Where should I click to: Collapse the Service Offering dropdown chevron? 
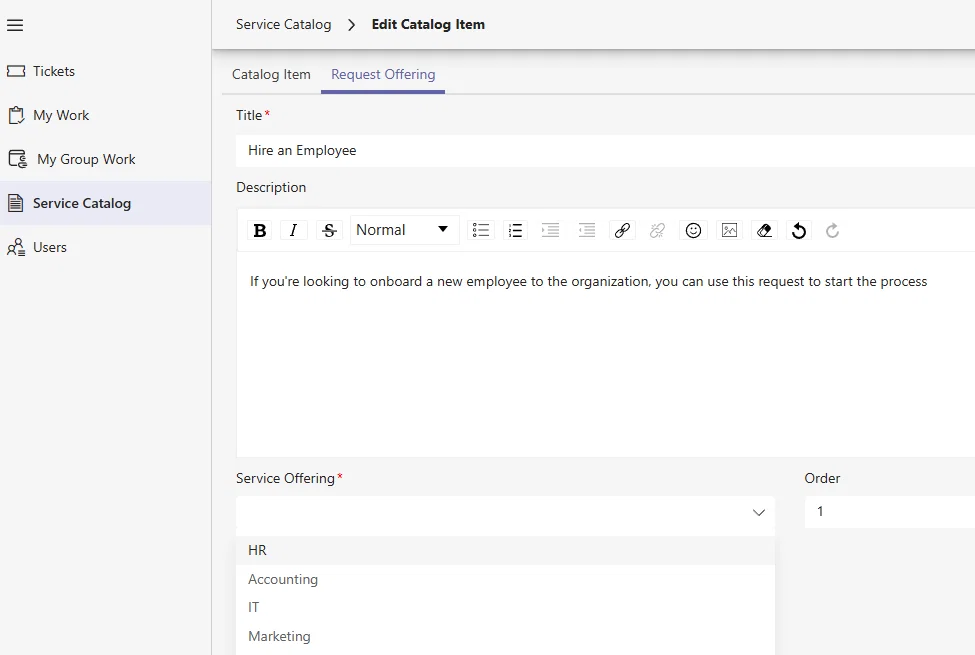point(759,512)
